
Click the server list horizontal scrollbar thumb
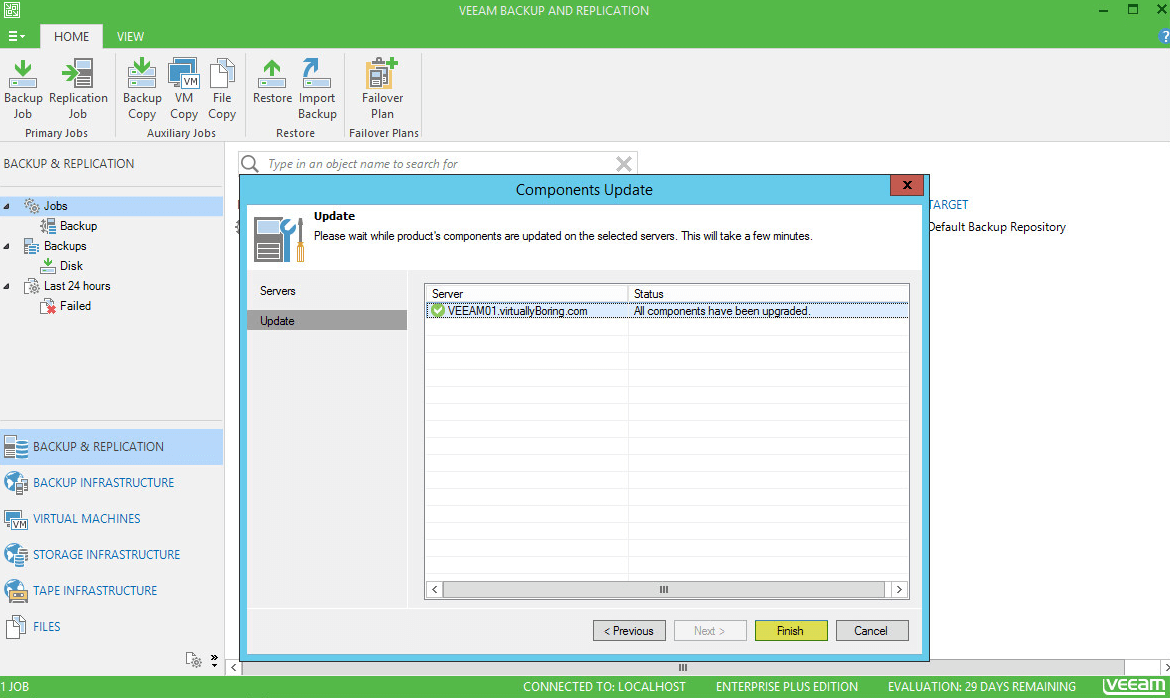tap(663, 590)
